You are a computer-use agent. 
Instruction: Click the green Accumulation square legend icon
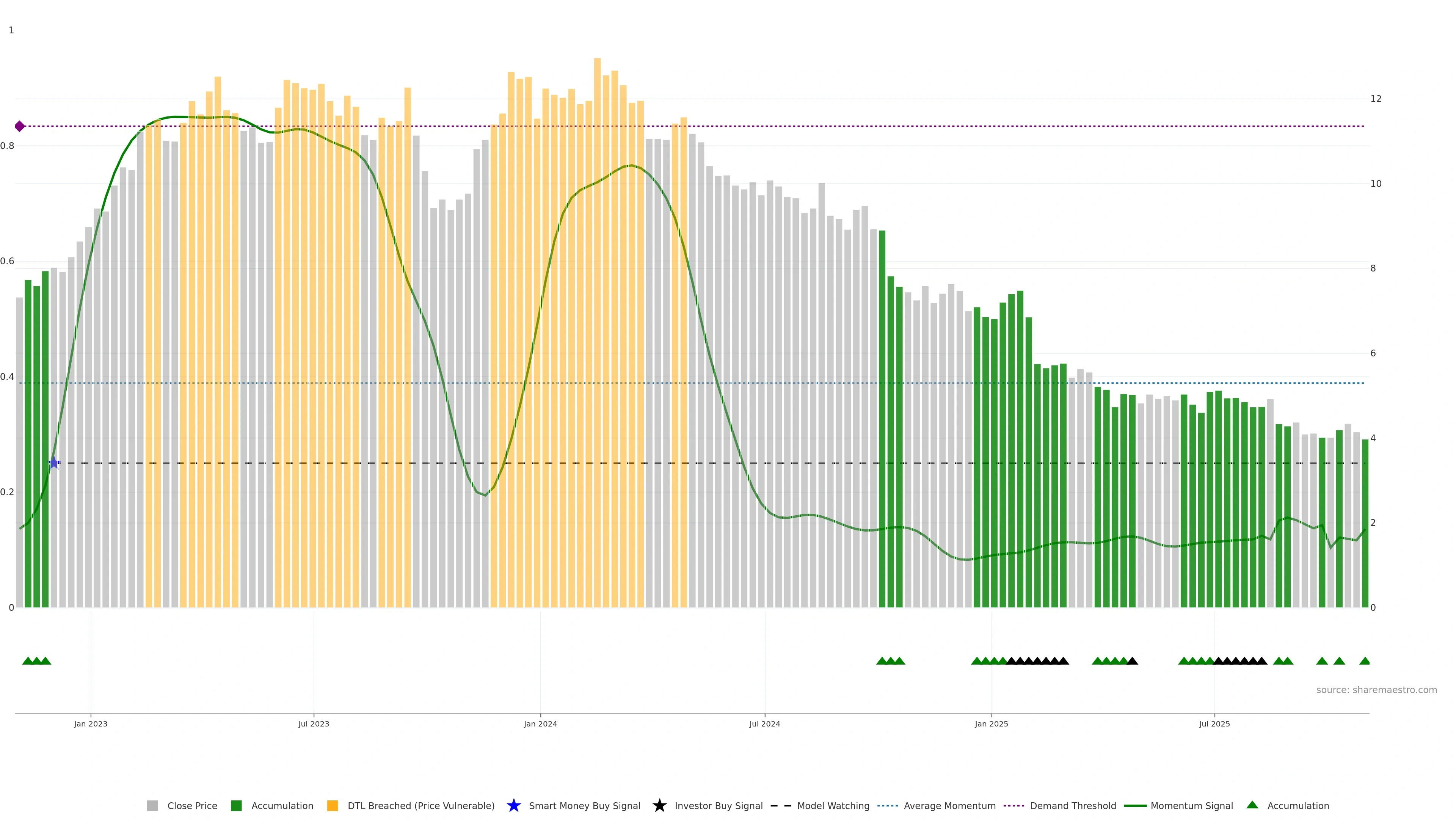point(236,805)
